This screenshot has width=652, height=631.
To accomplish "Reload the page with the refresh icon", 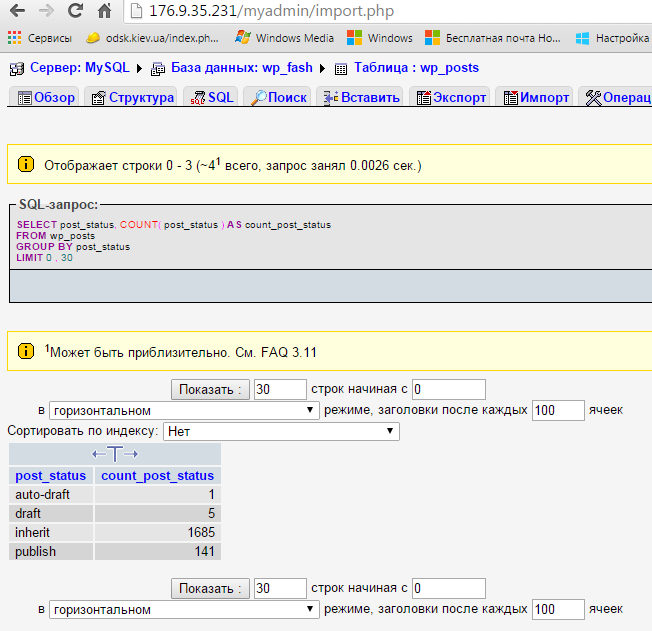I will [x=75, y=11].
